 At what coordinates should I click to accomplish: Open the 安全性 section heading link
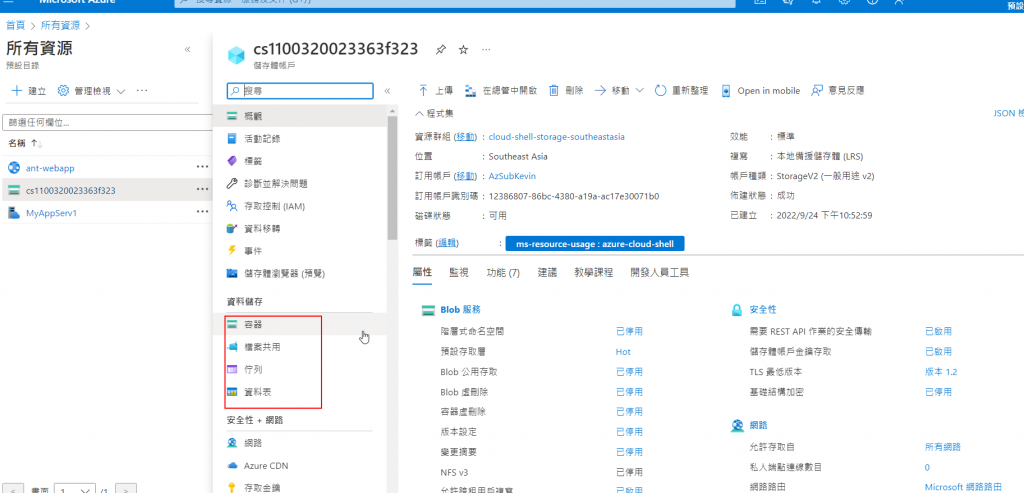point(763,310)
